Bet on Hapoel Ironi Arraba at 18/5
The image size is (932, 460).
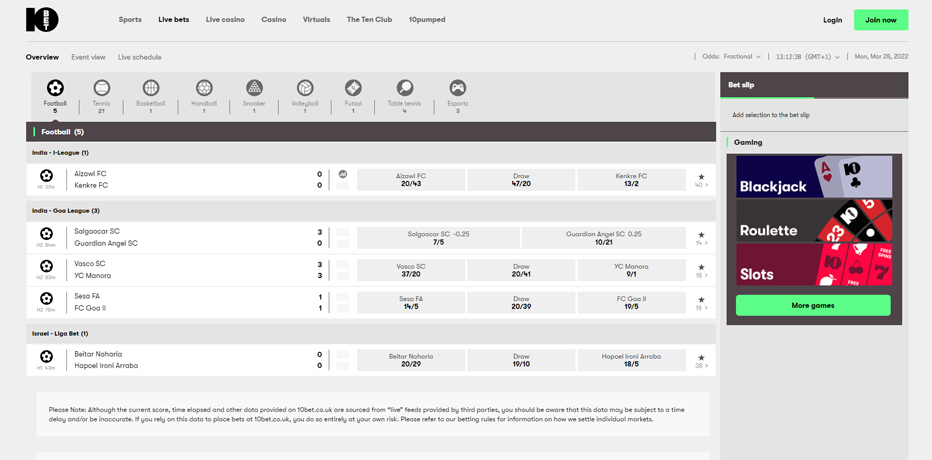631,360
